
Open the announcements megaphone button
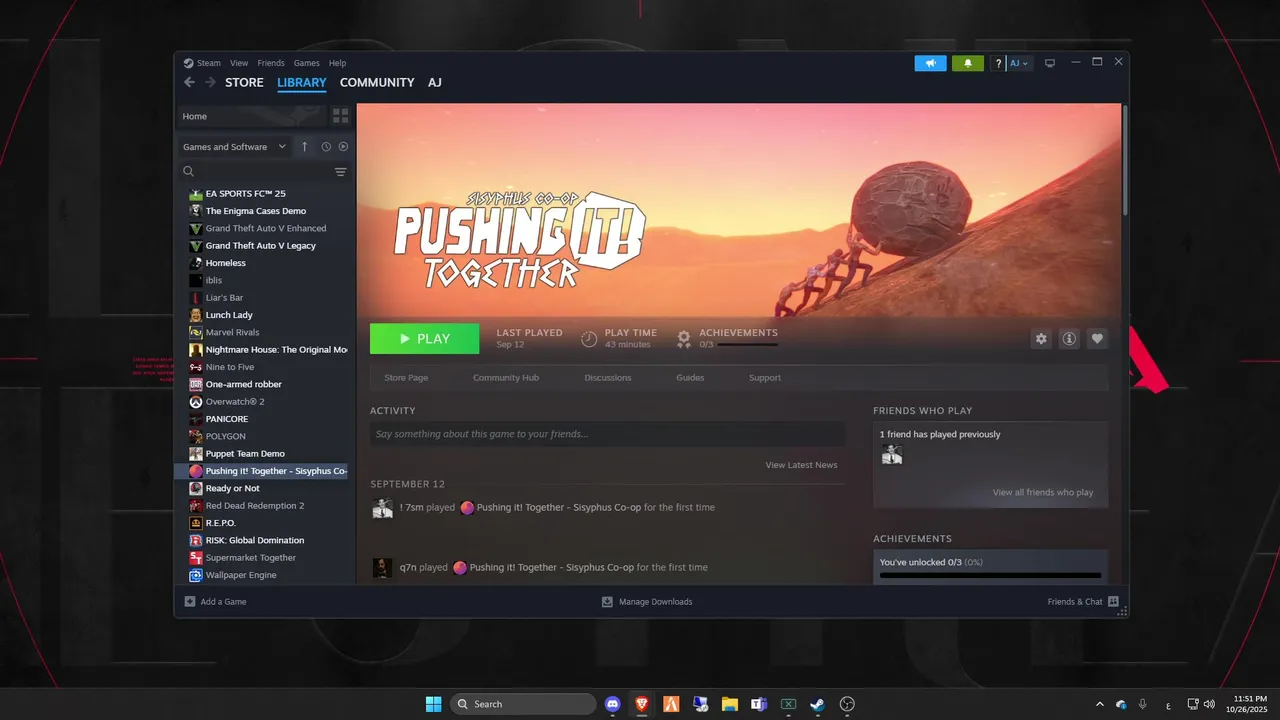point(930,63)
